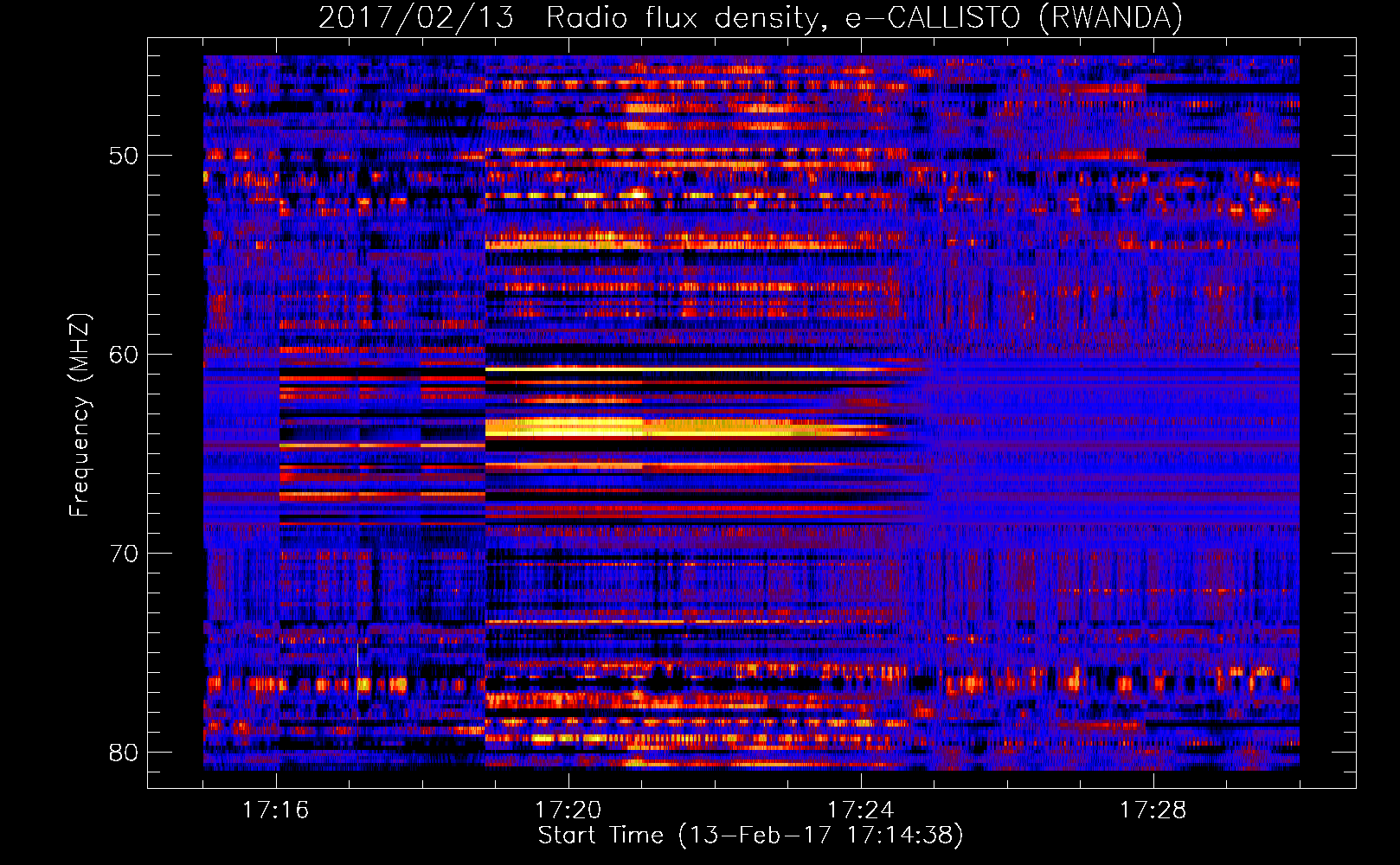1400x865 pixels.
Task: Click the plot title "2017/02/13 Radio flux density, e-CALLISTO (RWANDA)"
Action: 750,17
